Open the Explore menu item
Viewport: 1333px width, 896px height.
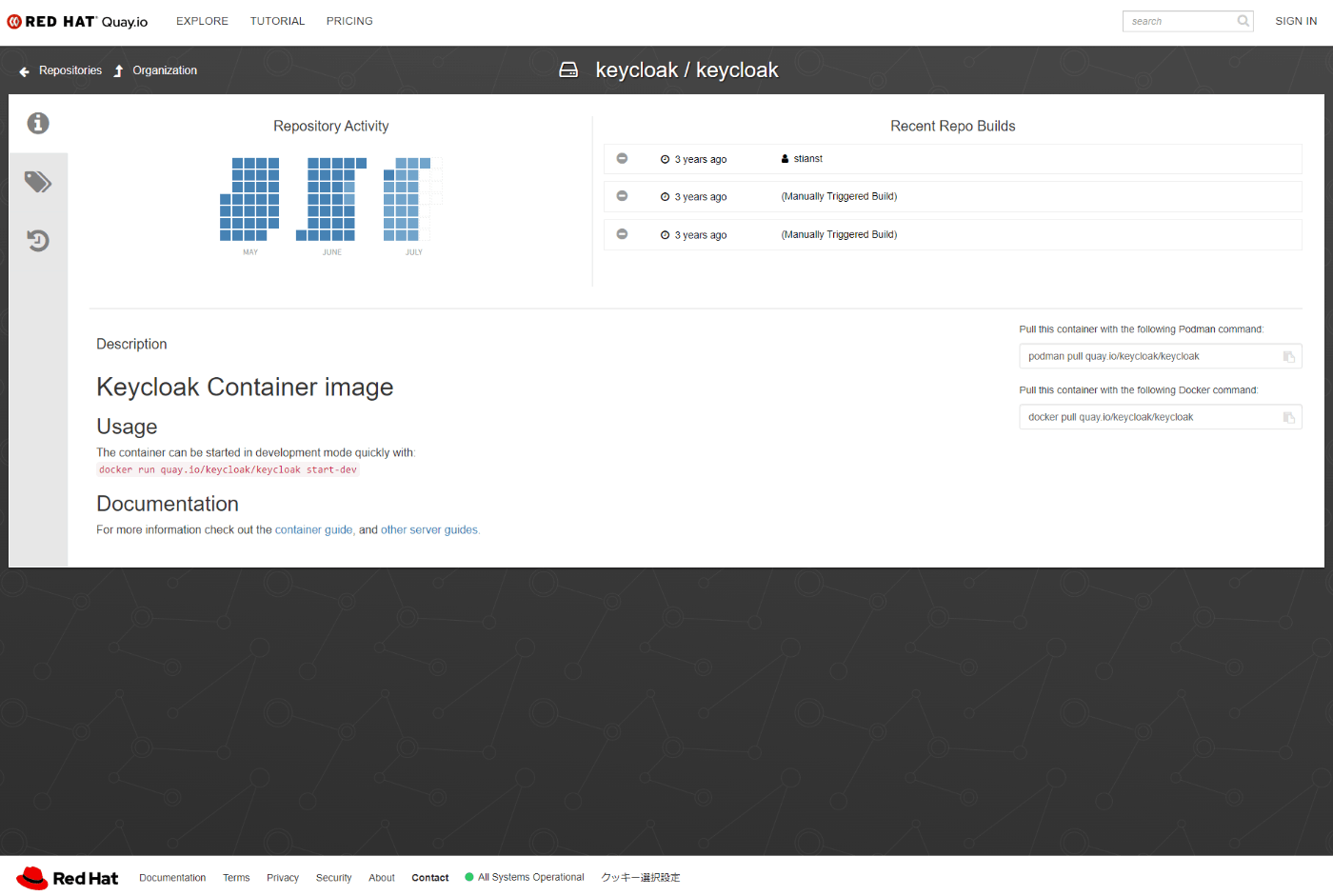click(202, 21)
